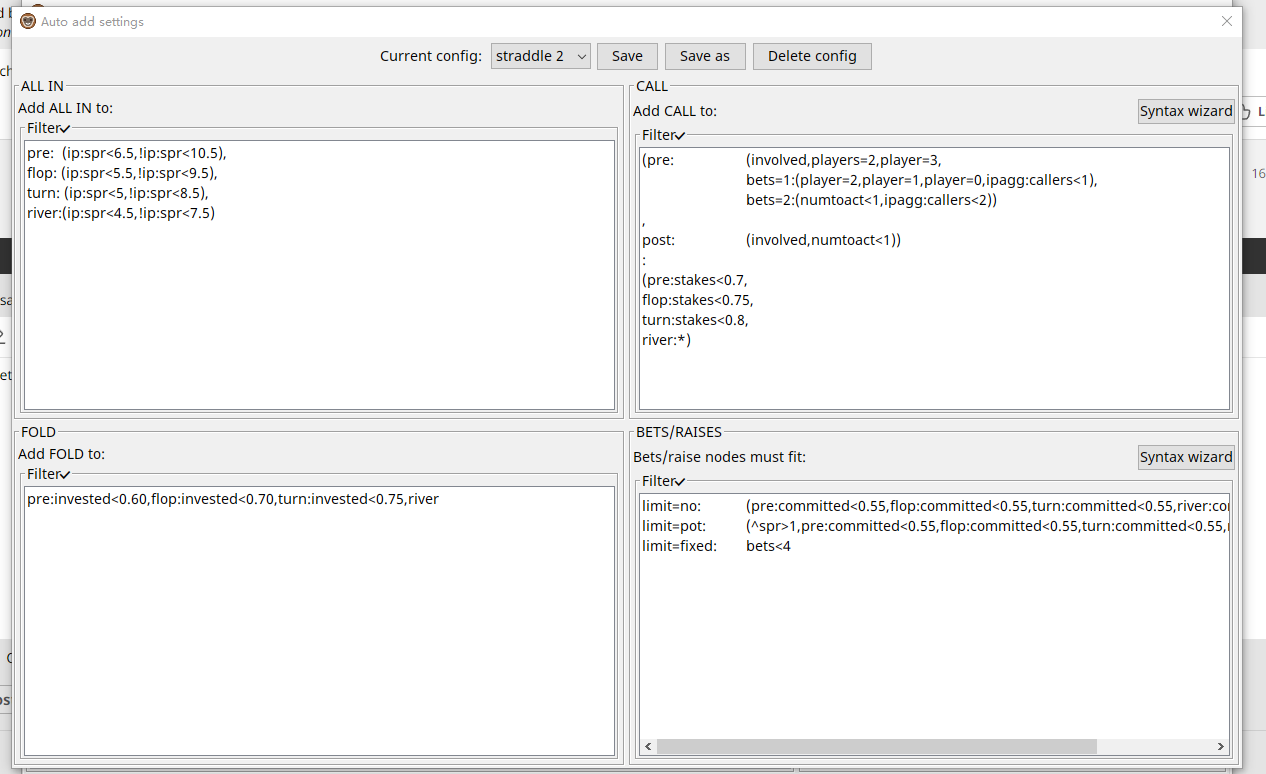Viewport: 1266px width, 774px height.
Task: Click the 'pre:invested<0.60...' line in FOLD filter
Action: point(233,499)
